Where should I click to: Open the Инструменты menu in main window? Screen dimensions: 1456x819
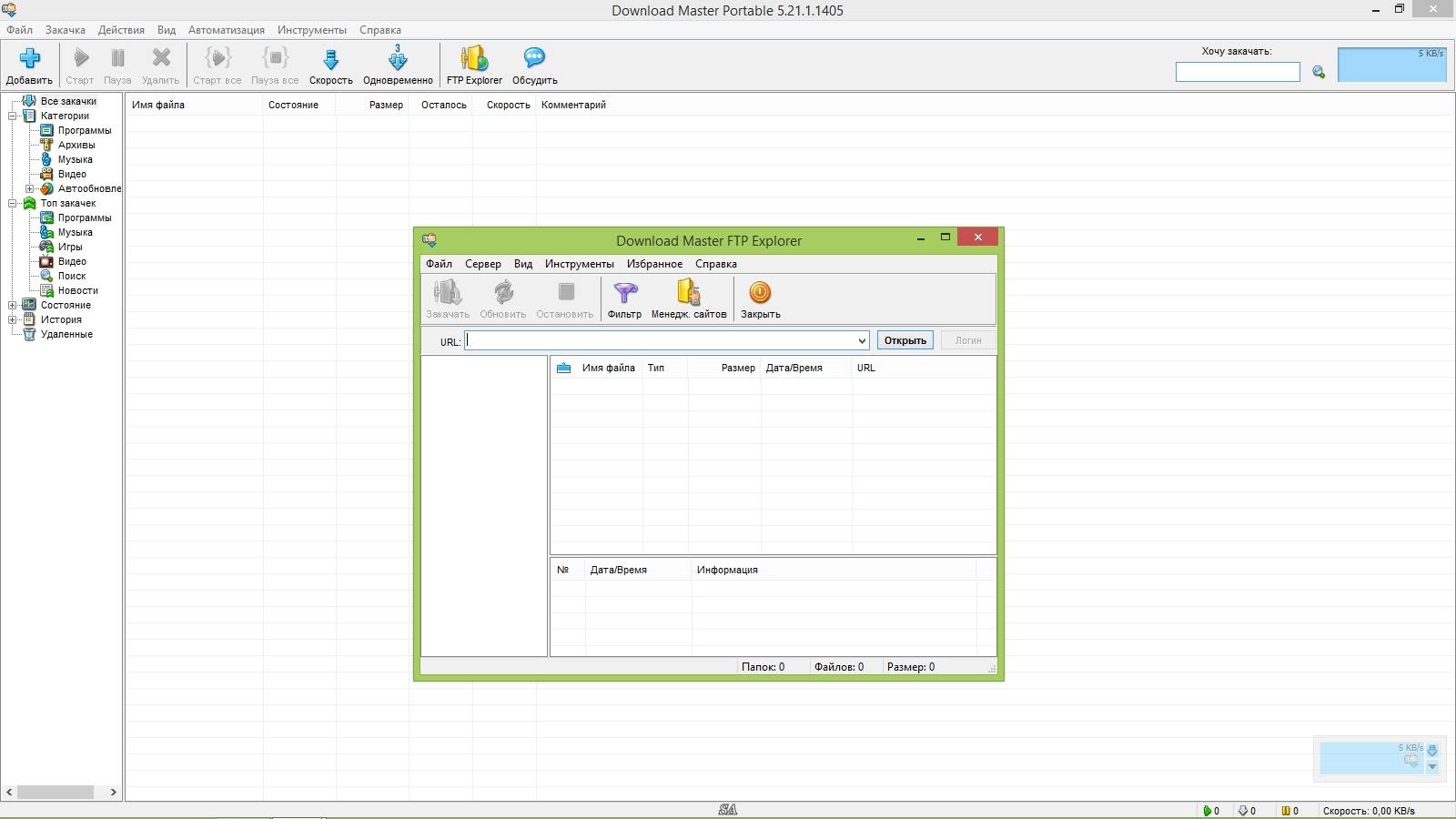click(312, 30)
